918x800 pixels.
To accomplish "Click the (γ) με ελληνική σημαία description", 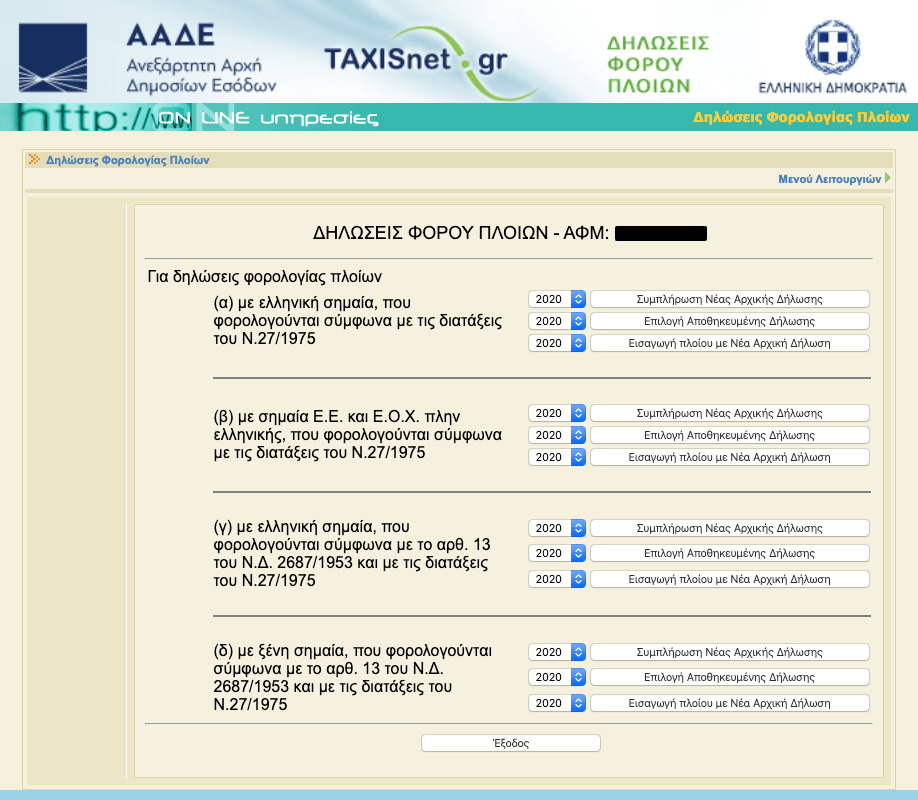I will [x=352, y=553].
